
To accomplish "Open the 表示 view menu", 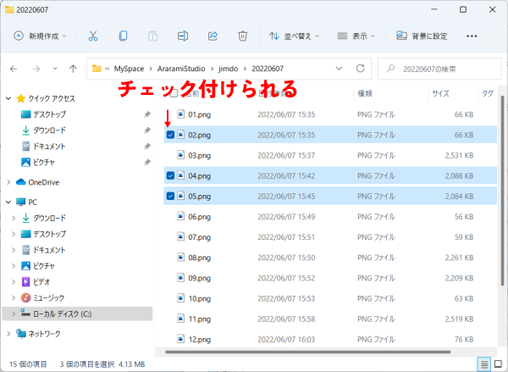I will tap(356, 36).
